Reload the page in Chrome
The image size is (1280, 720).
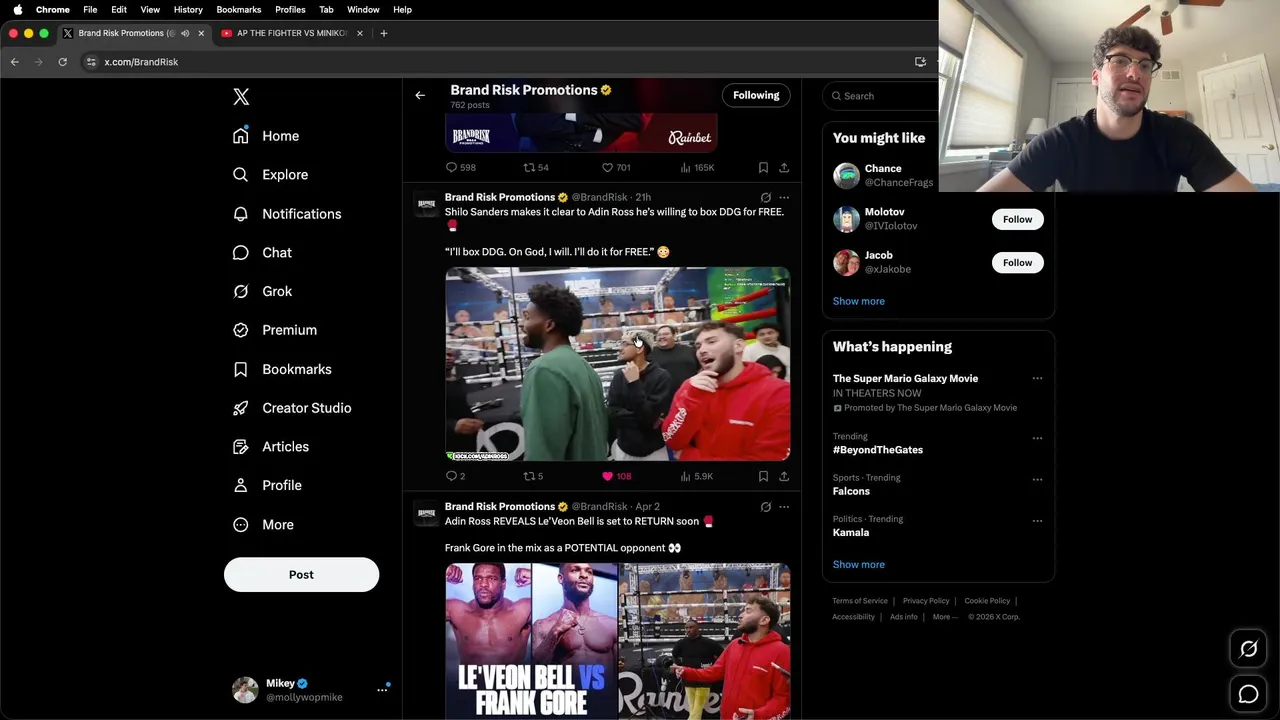click(x=62, y=62)
